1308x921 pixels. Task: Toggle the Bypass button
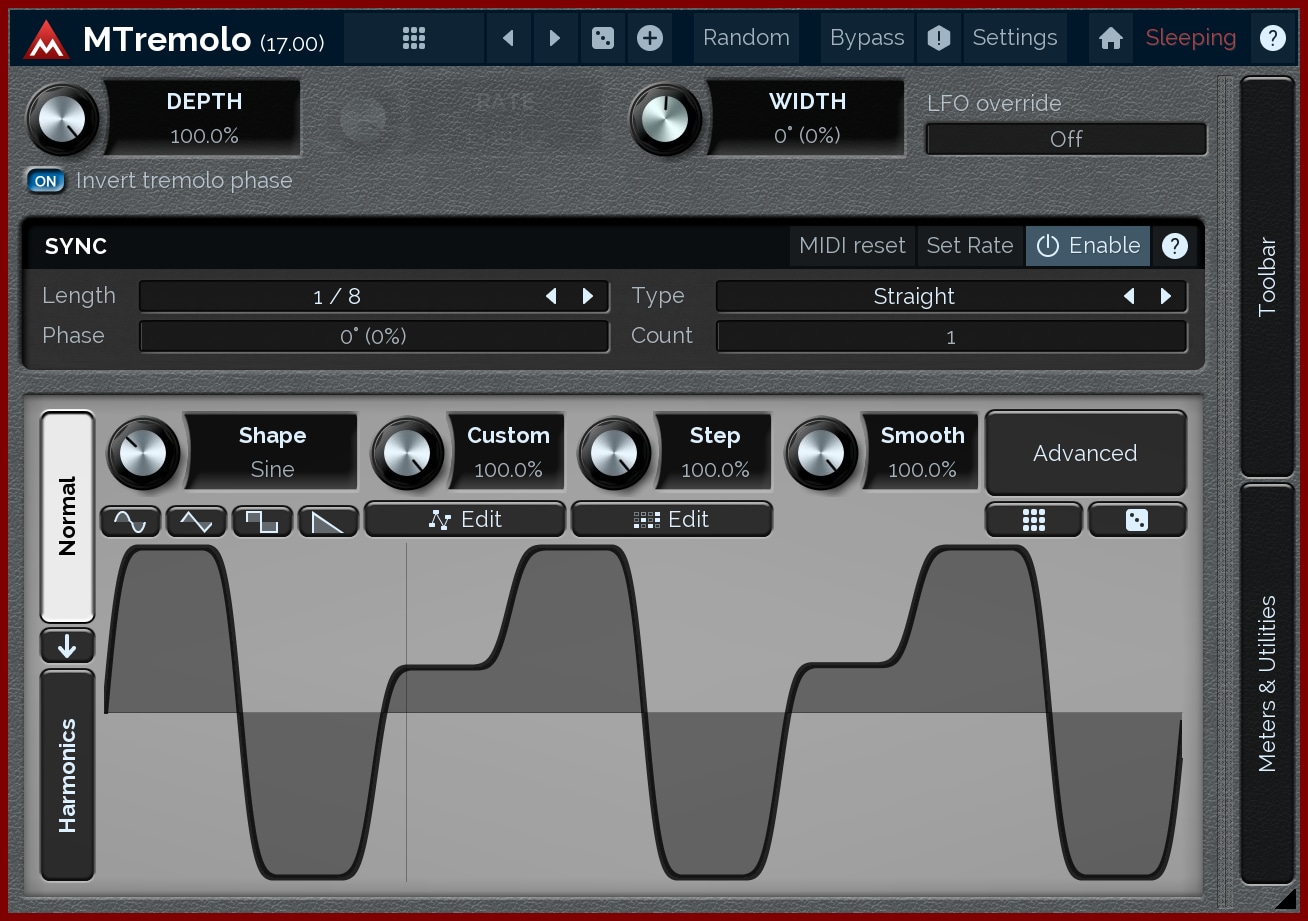click(867, 38)
